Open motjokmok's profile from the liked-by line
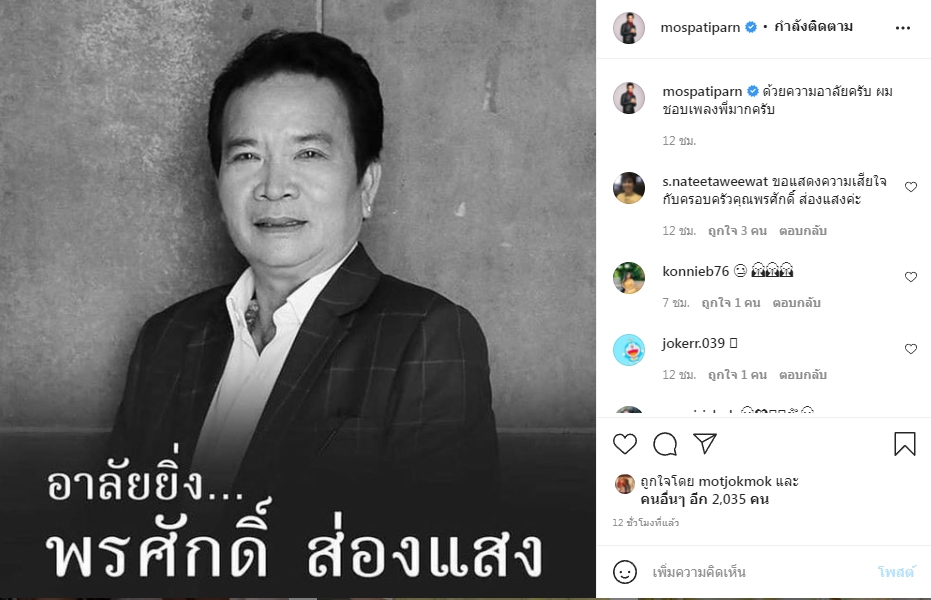This screenshot has width=931, height=600. coord(735,481)
